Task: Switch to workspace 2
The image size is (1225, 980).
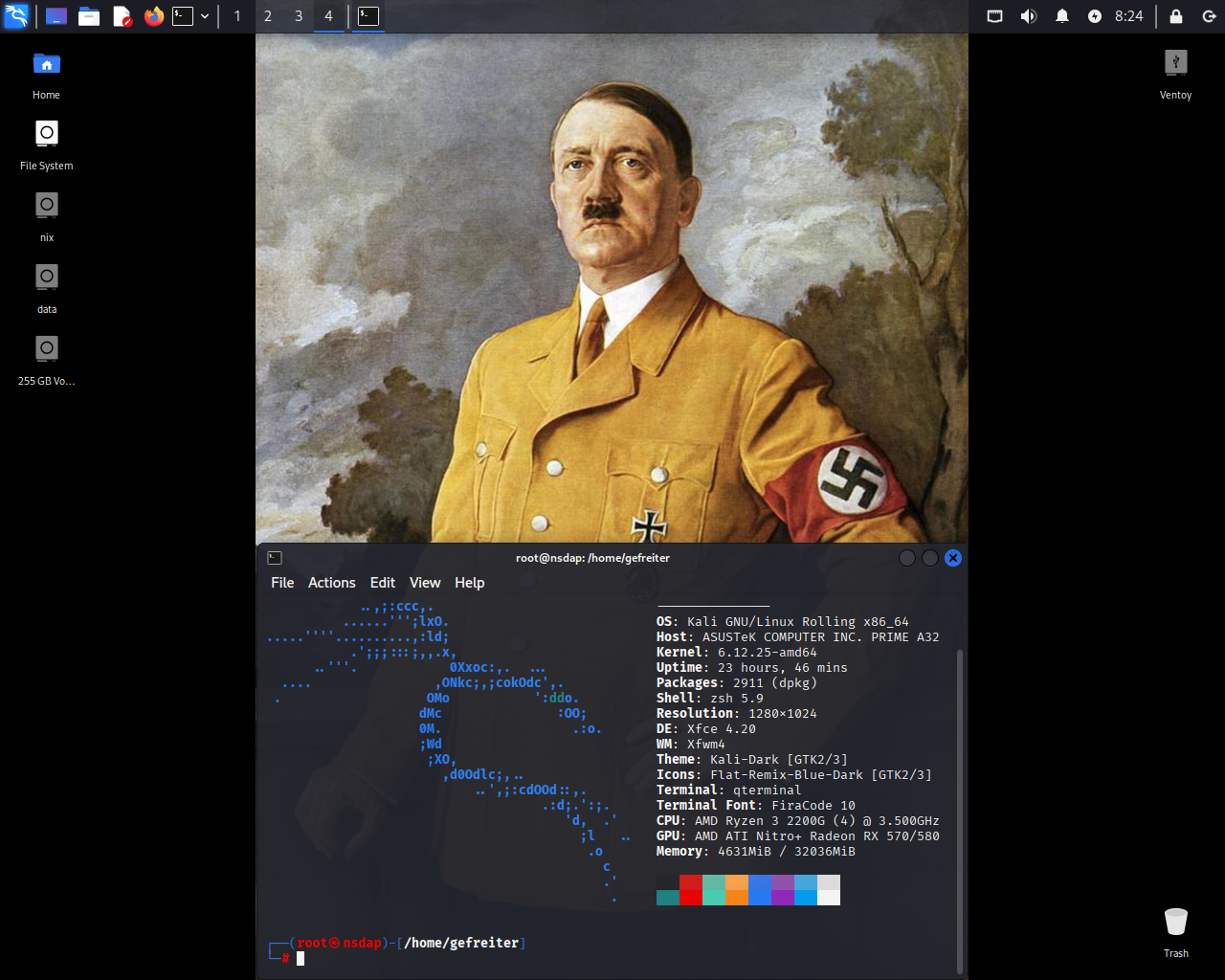Action: click(268, 16)
